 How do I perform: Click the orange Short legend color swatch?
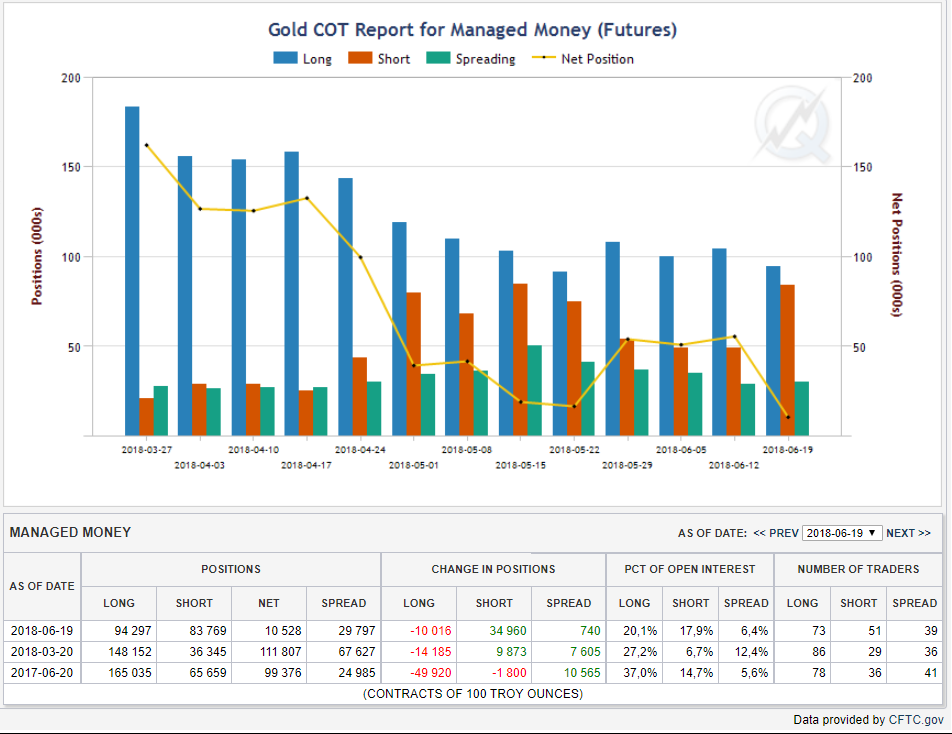click(360, 58)
